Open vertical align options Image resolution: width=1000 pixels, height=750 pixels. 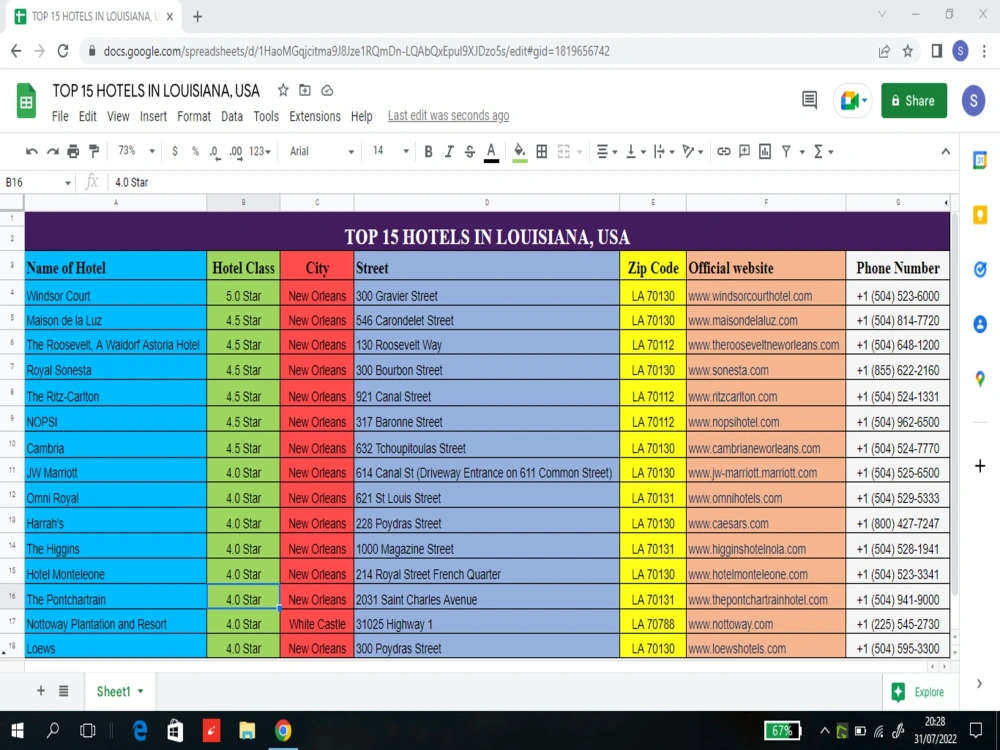(635, 152)
